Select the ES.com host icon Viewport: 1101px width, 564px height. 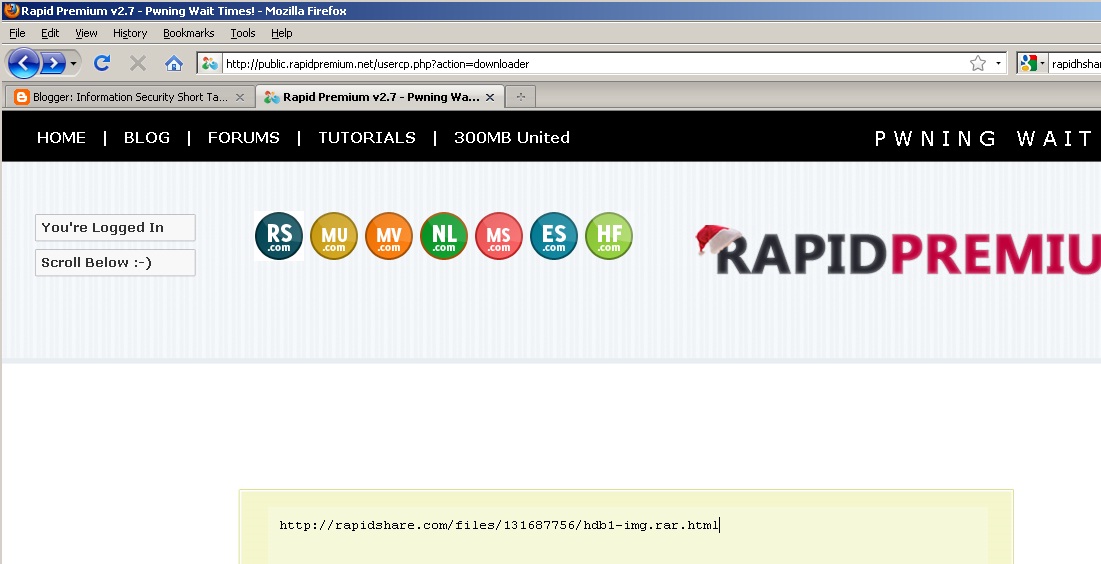coord(553,236)
